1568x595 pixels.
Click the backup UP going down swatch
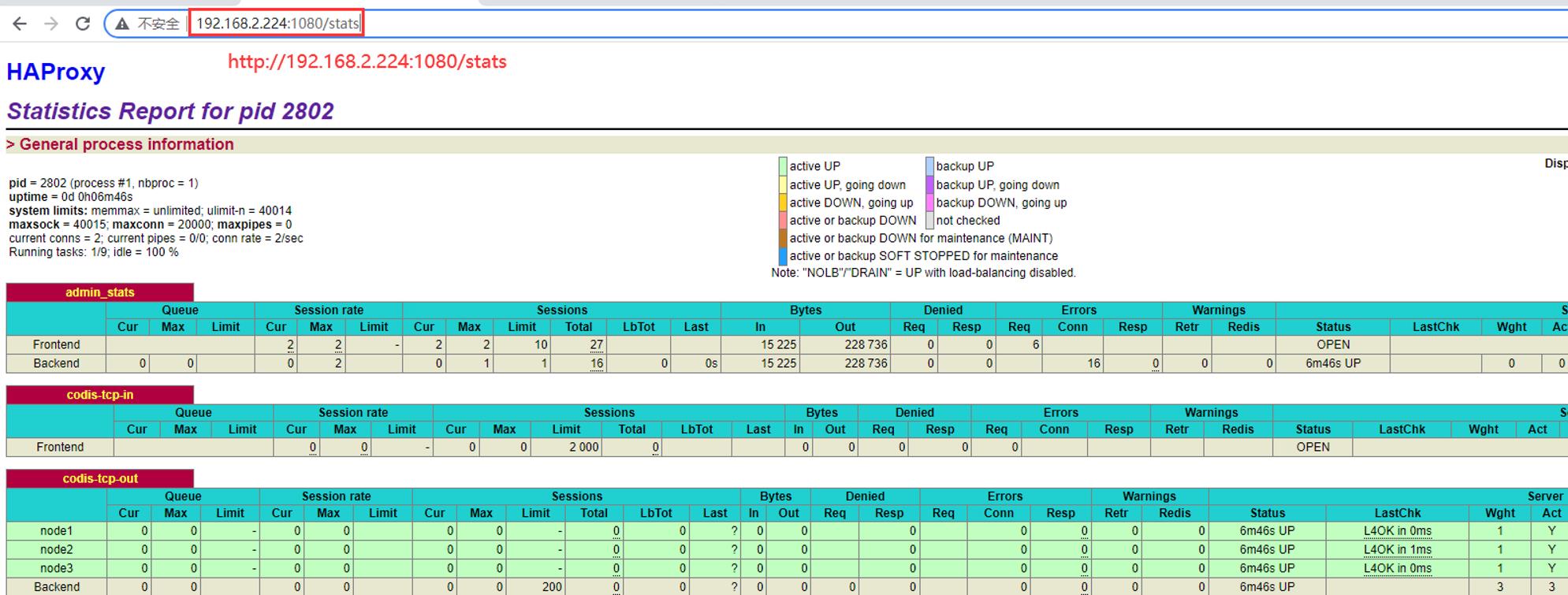pos(929,184)
